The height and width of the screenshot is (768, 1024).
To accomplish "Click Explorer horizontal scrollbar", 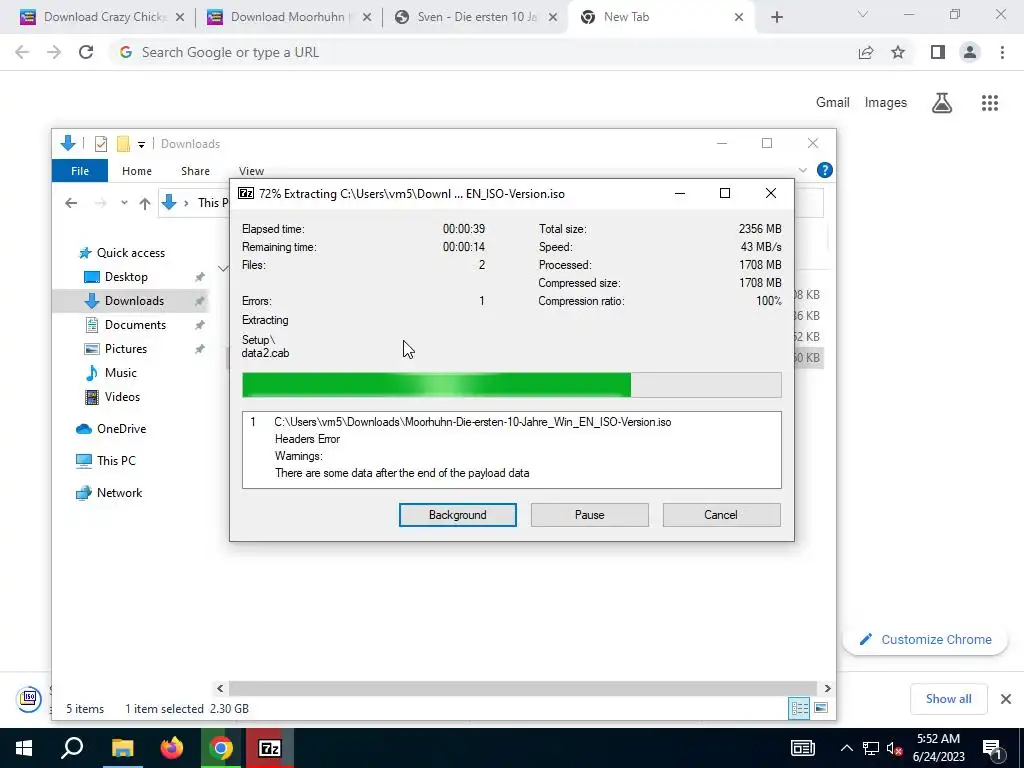I will (x=522, y=688).
